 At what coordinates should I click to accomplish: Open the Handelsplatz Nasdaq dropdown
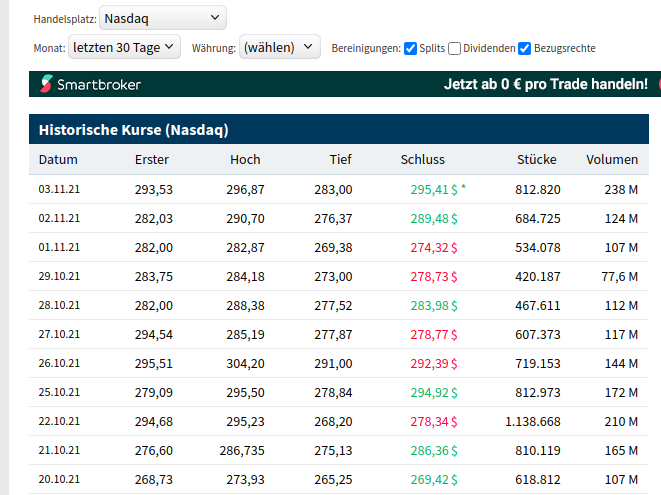163,18
